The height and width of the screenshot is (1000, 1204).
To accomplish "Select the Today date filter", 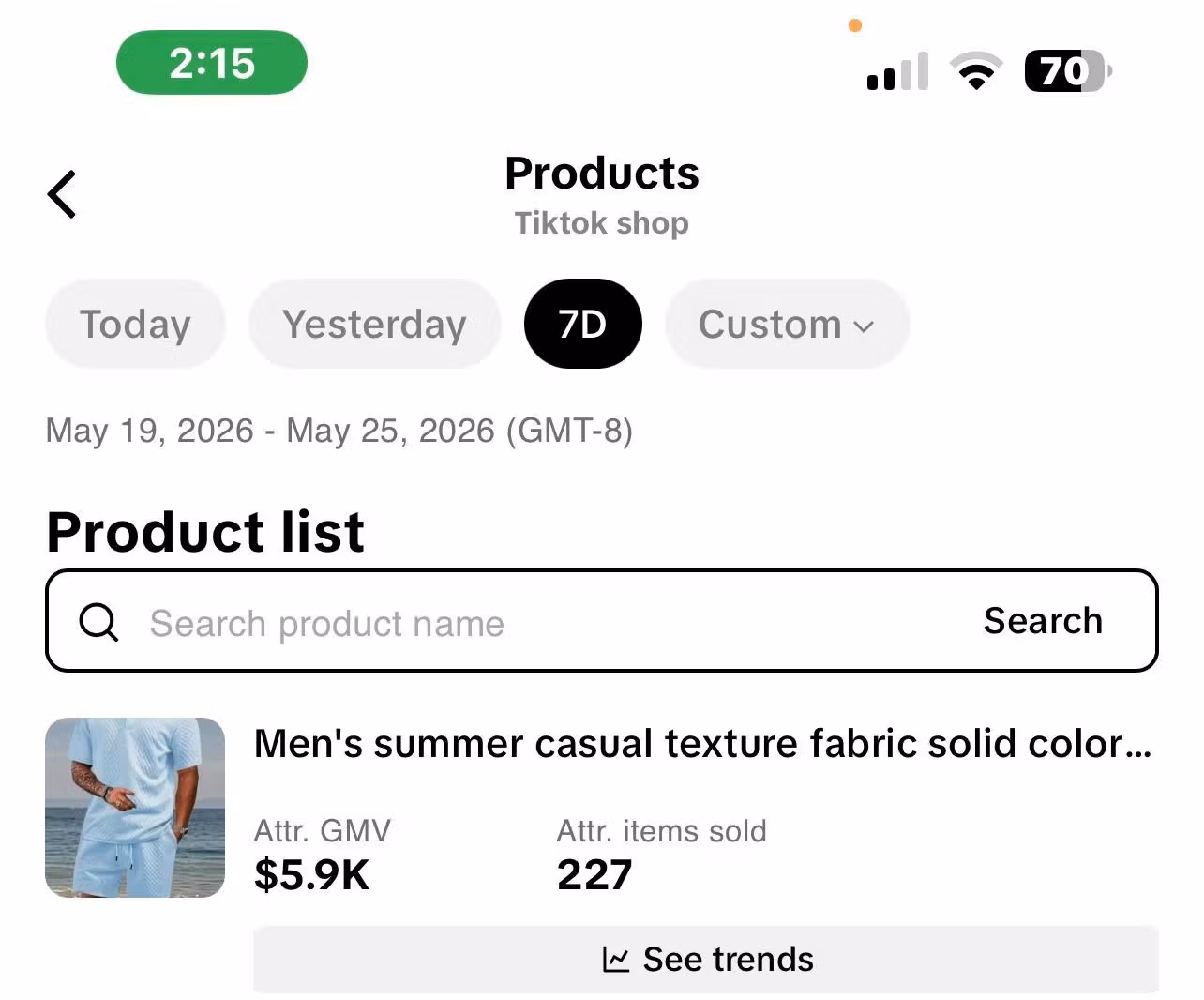I will click(135, 325).
